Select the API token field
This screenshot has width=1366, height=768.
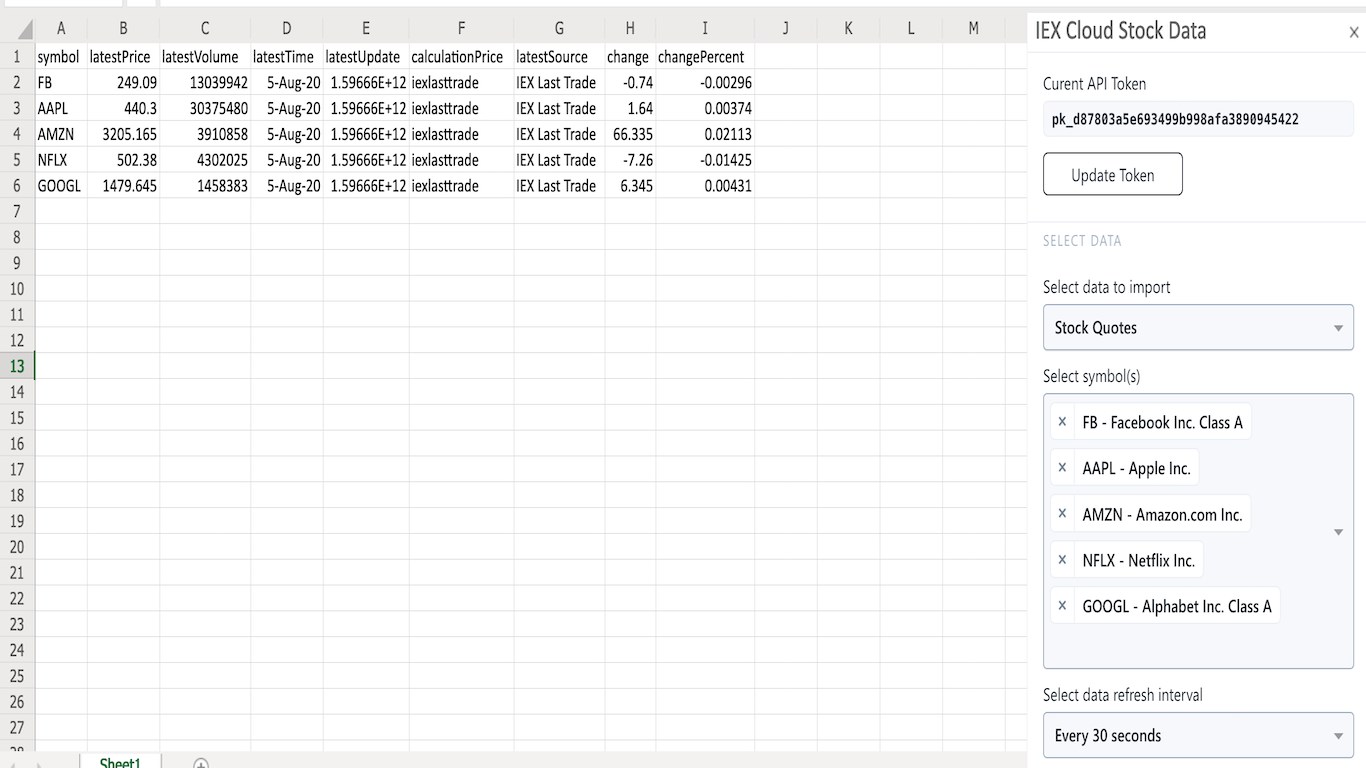(x=1198, y=119)
